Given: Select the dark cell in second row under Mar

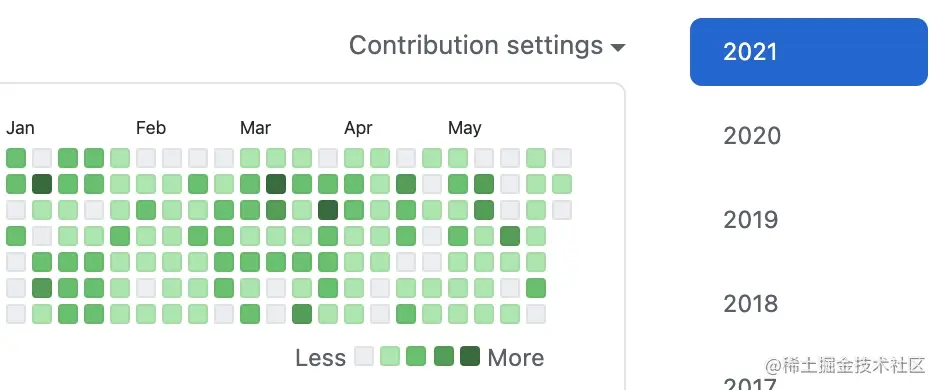Looking at the screenshot, I should [276, 184].
